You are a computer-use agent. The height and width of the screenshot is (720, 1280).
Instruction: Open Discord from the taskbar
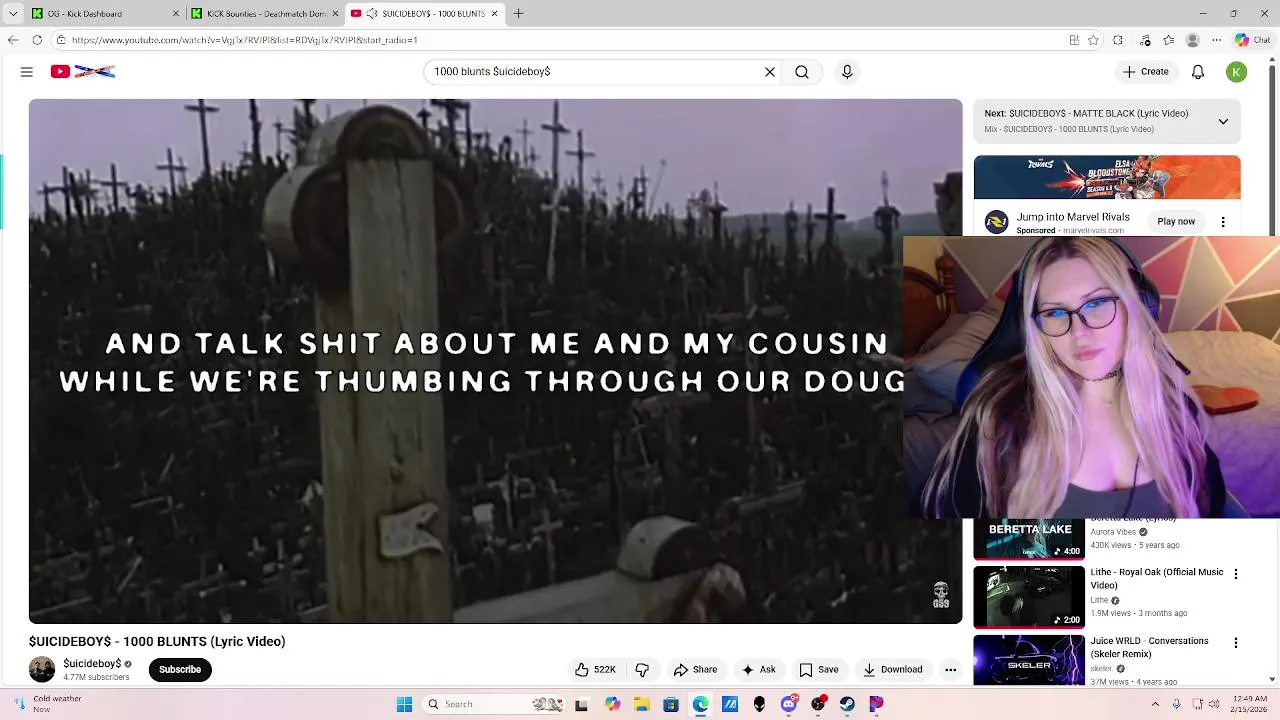click(789, 704)
